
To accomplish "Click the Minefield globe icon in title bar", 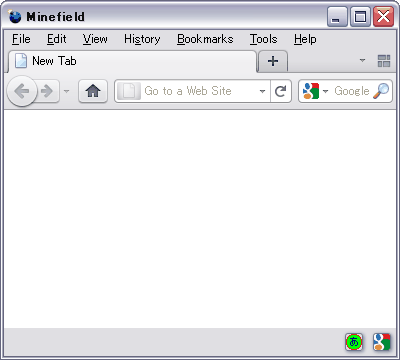I will click(x=15, y=16).
